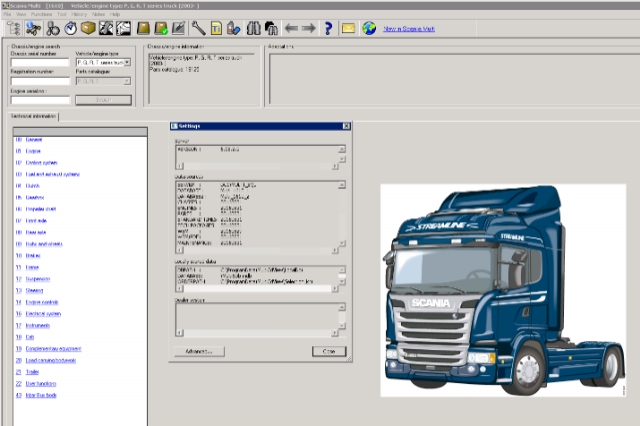Viewport: 640px width, 426px height.
Task: Click the plain brown book icon
Action: (x=143, y=29)
